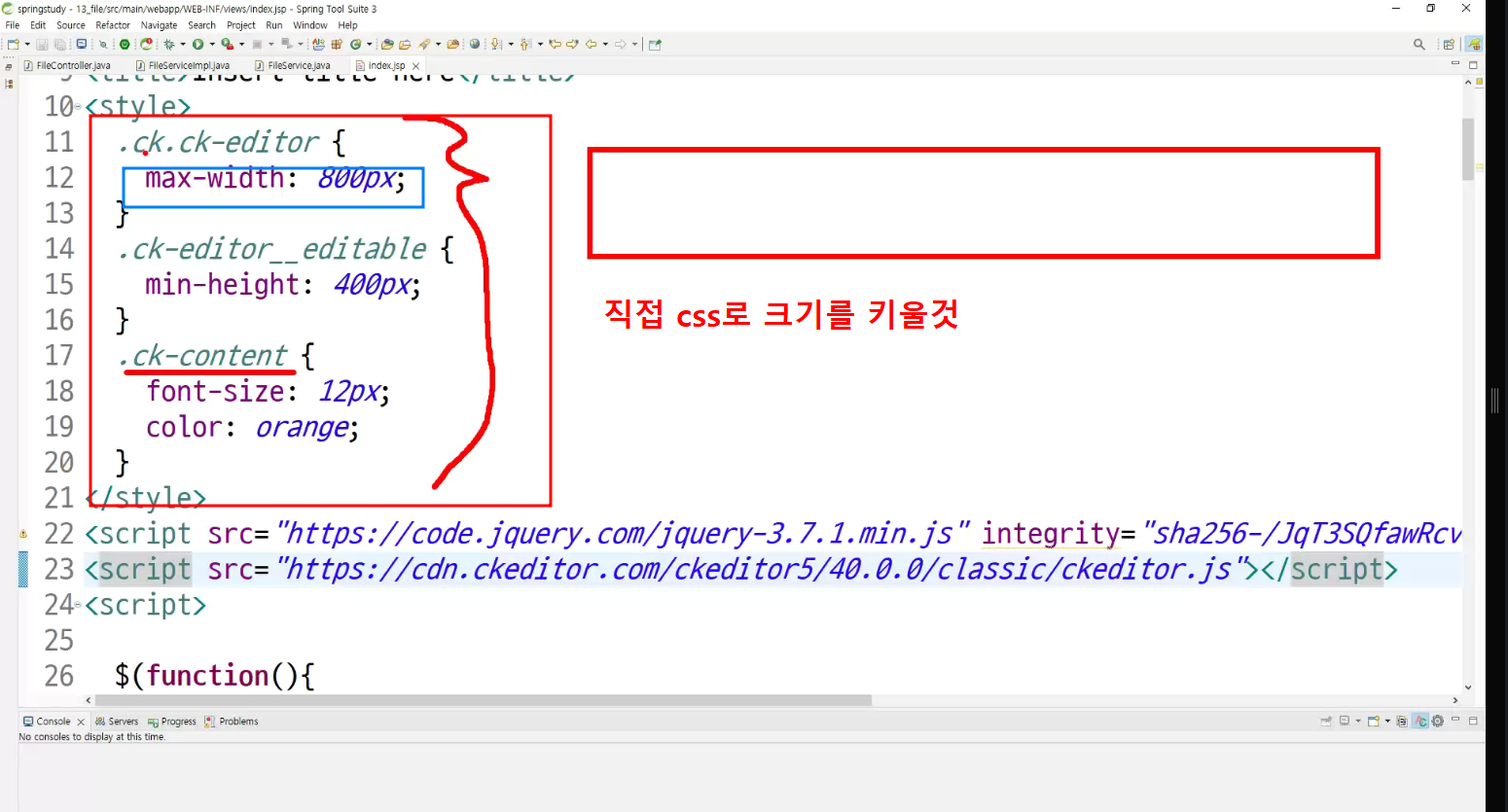Switch to the FileController.java tab
This screenshot has width=1508, height=812.
[x=67, y=65]
